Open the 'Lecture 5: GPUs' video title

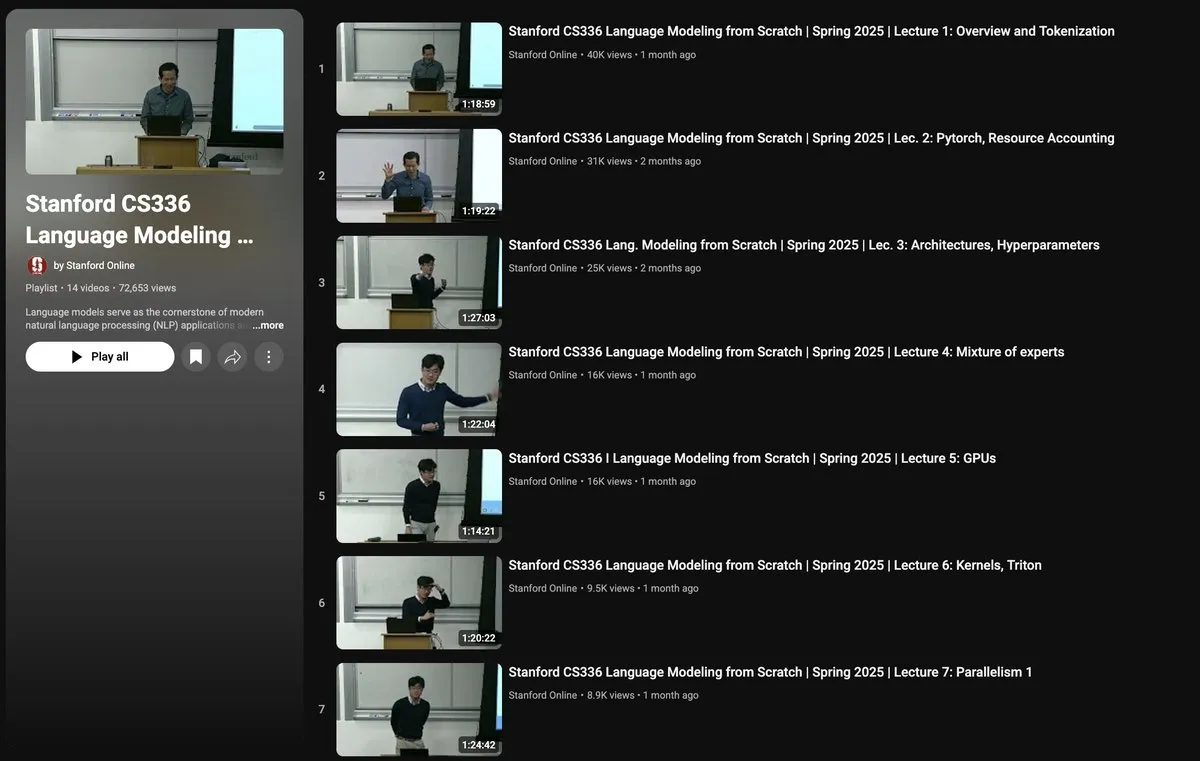pos(752,458)
